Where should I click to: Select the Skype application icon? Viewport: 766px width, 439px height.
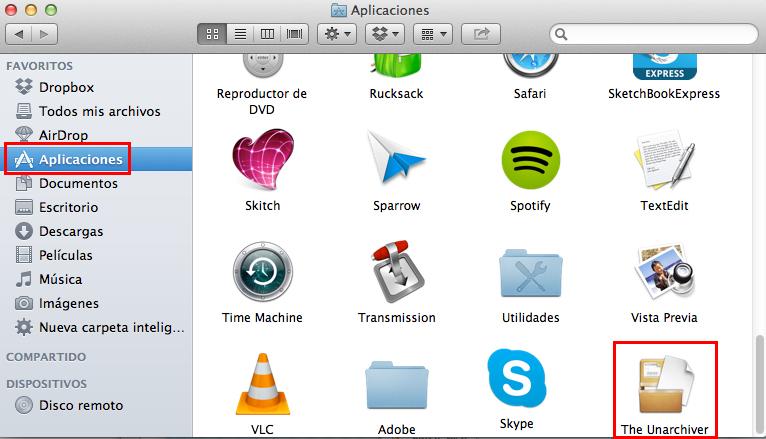pos(516,379)
